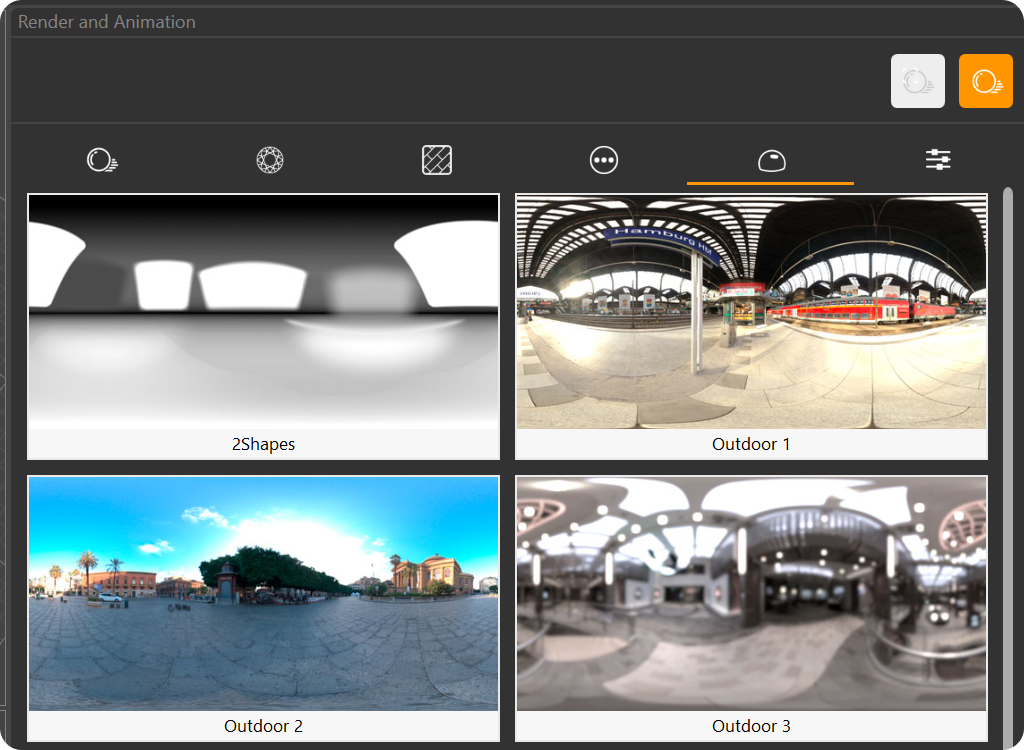
Task: Click the orange render button
Action: [x=985, y=81]
